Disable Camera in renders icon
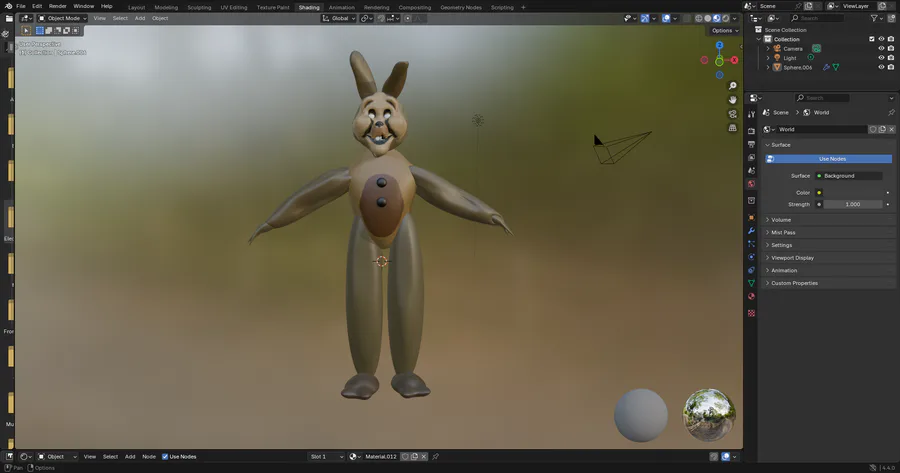This screenshot has height=473, width=900. point(891,48)
